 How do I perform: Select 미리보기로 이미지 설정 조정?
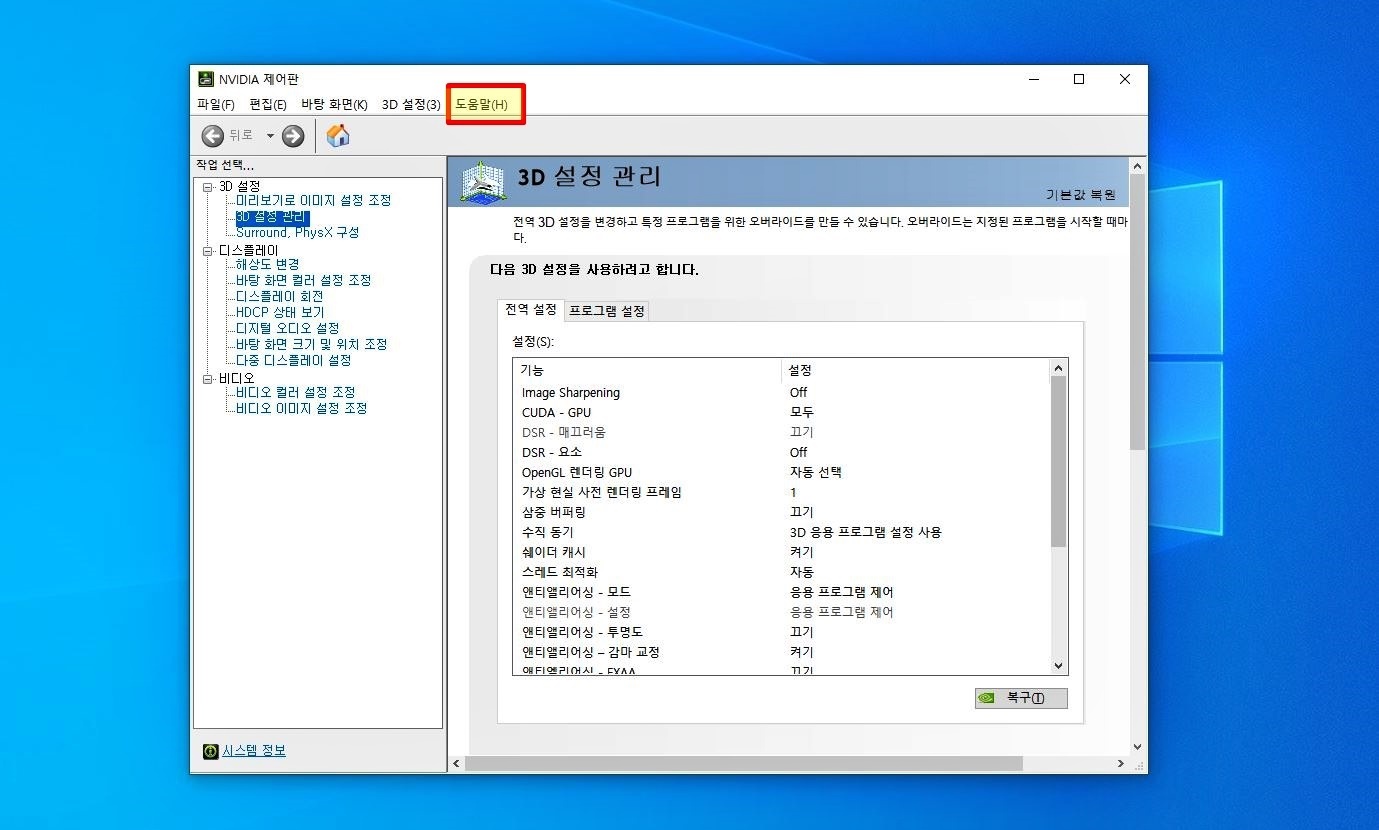point(313,200)
